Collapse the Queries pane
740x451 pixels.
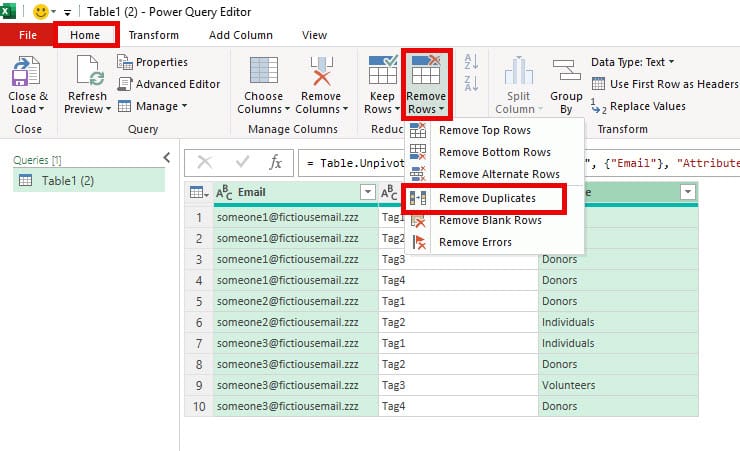[167, 157]
